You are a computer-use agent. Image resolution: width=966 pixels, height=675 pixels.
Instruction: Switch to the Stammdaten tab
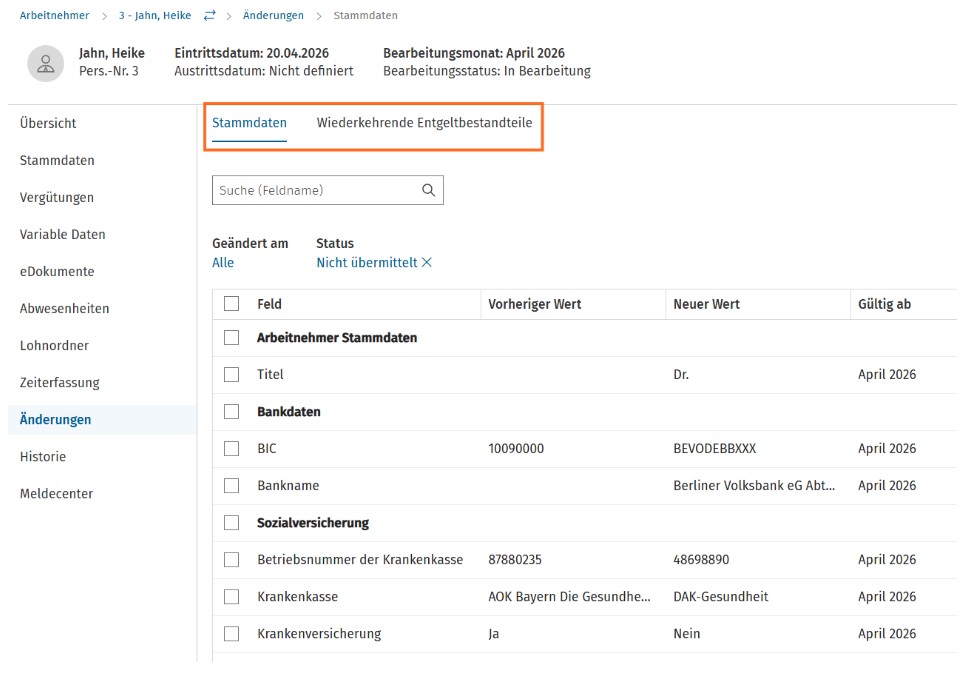point(250,123)
